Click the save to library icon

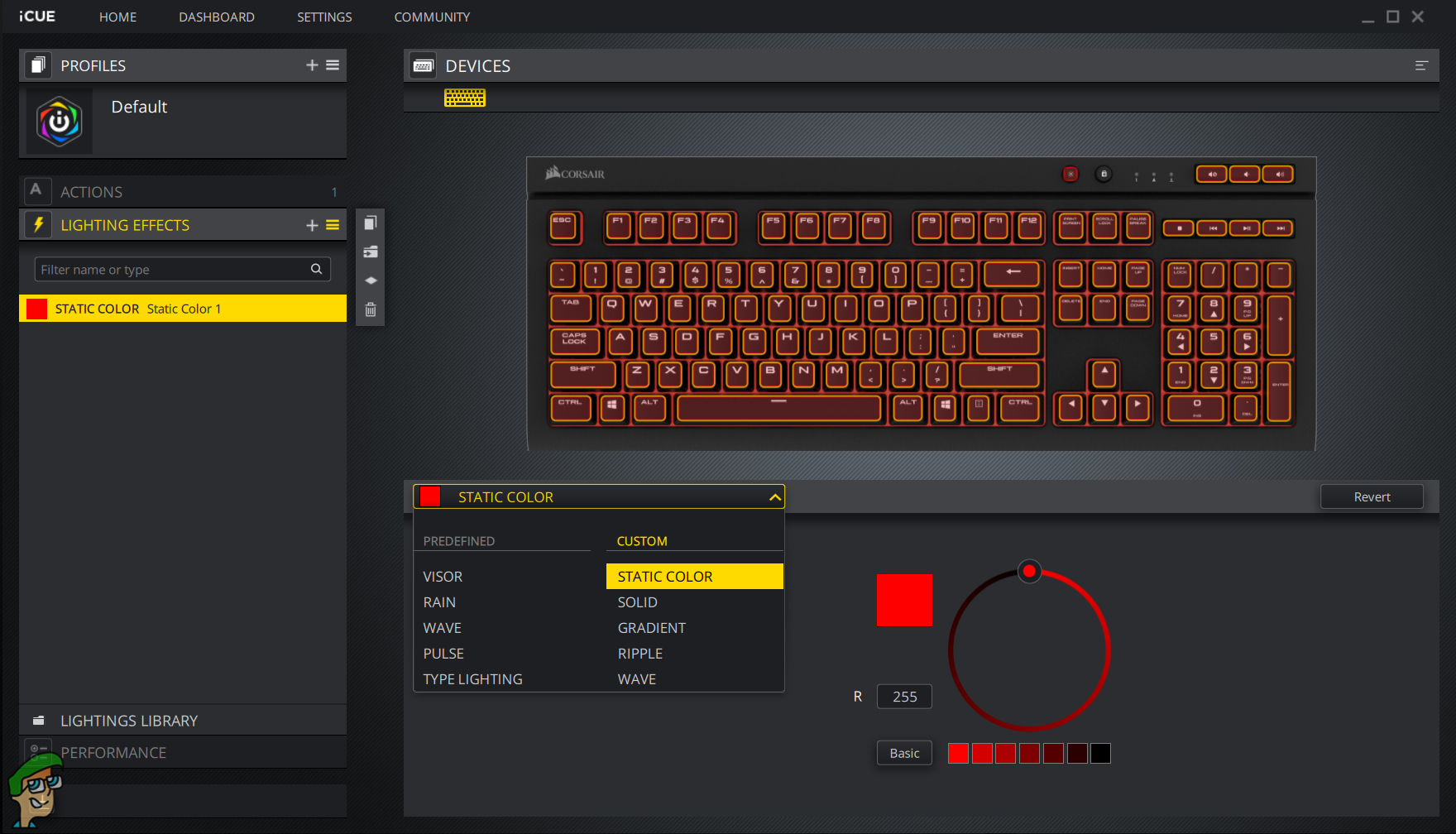(x=371, y=252)
